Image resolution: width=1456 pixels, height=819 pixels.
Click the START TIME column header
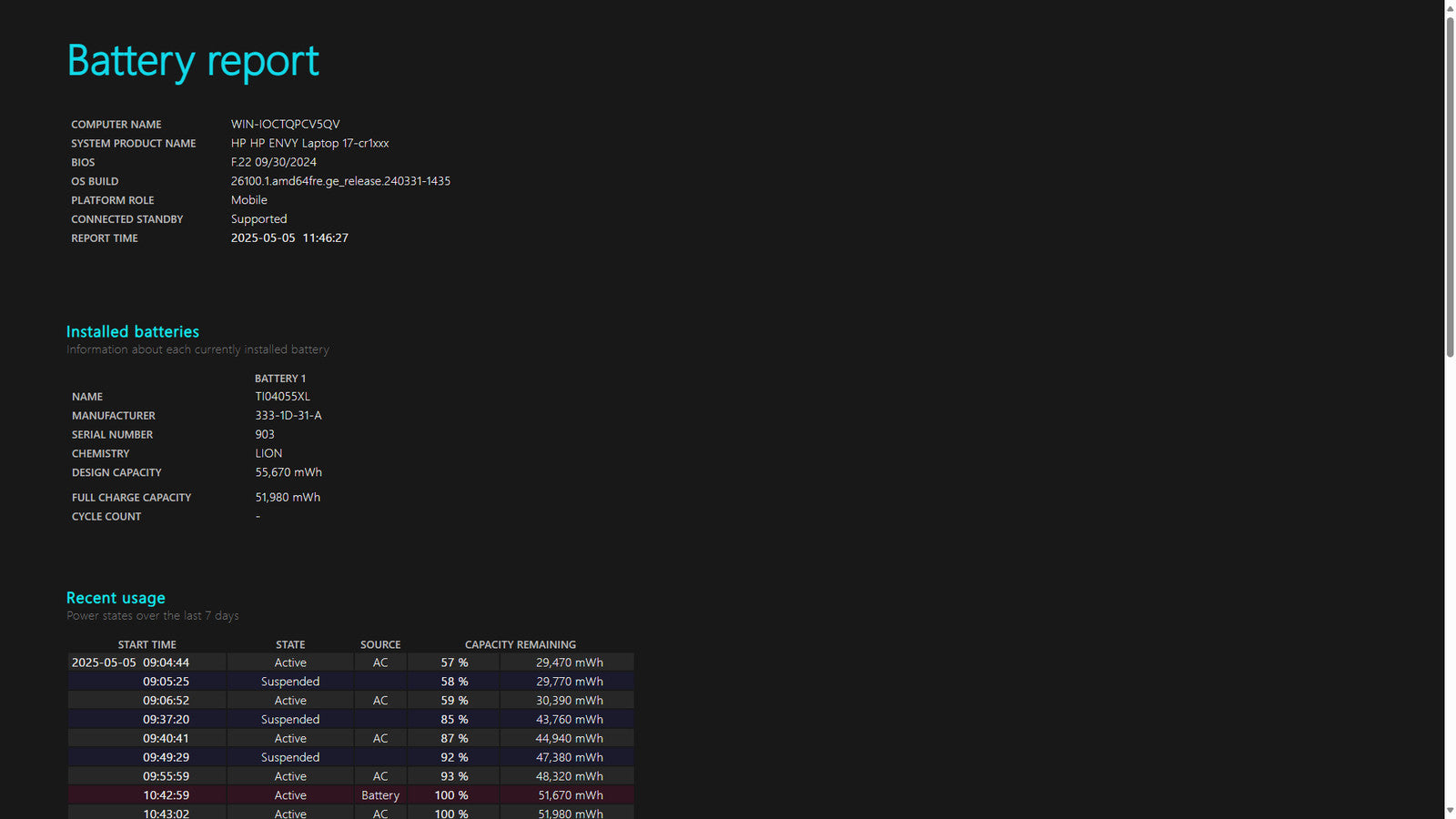tap(147, 644)
